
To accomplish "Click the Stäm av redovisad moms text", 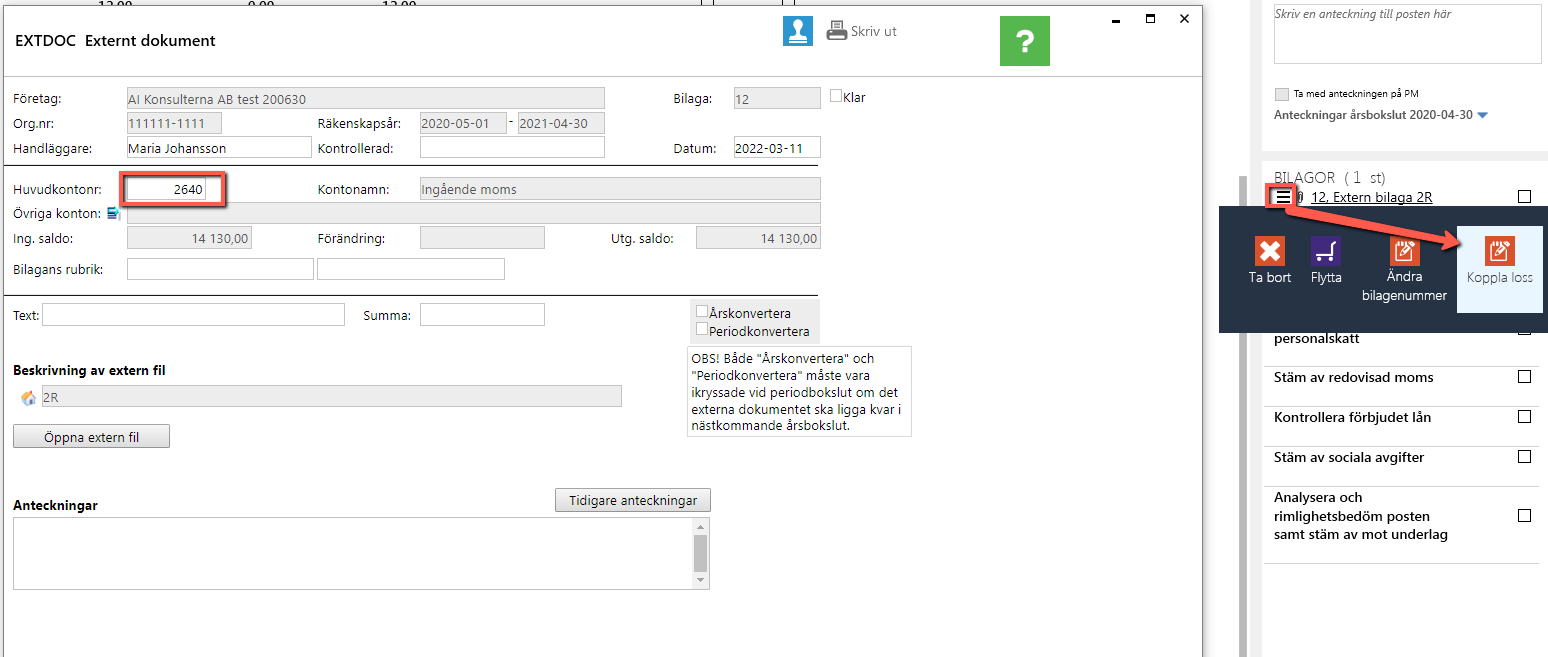I will point(1354,377).
